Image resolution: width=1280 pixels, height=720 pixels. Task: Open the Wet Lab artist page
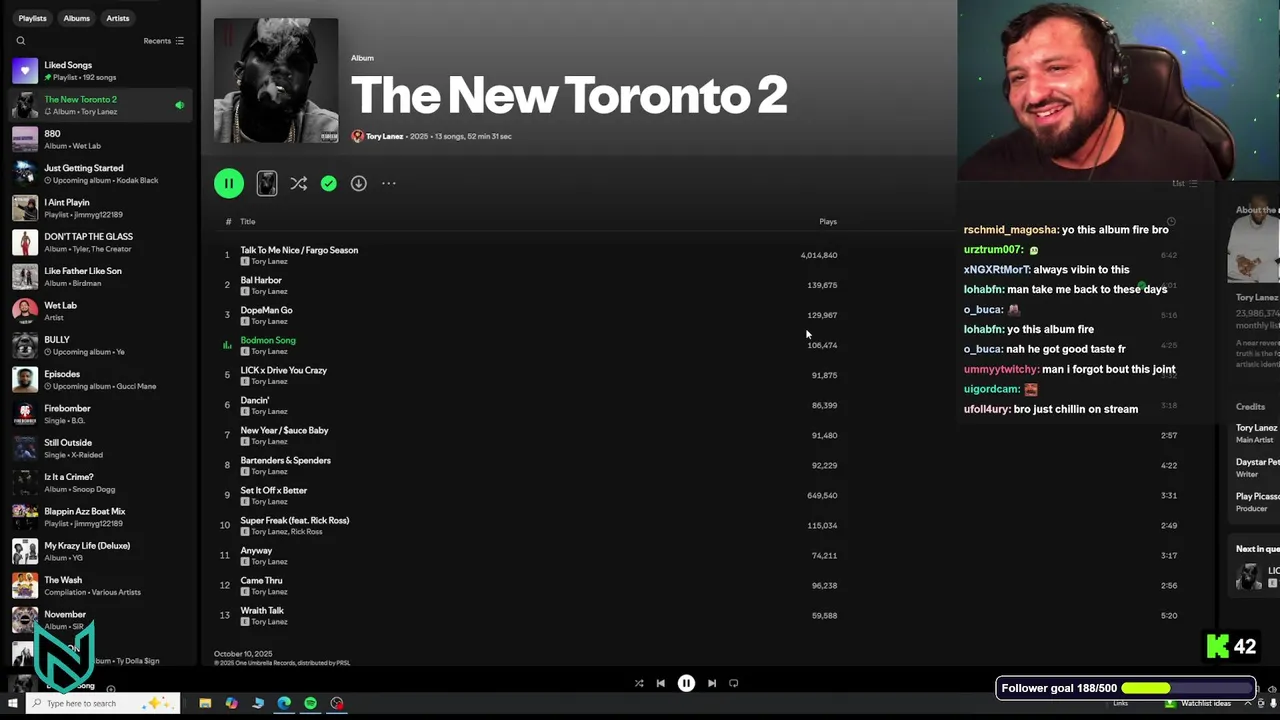100,311
